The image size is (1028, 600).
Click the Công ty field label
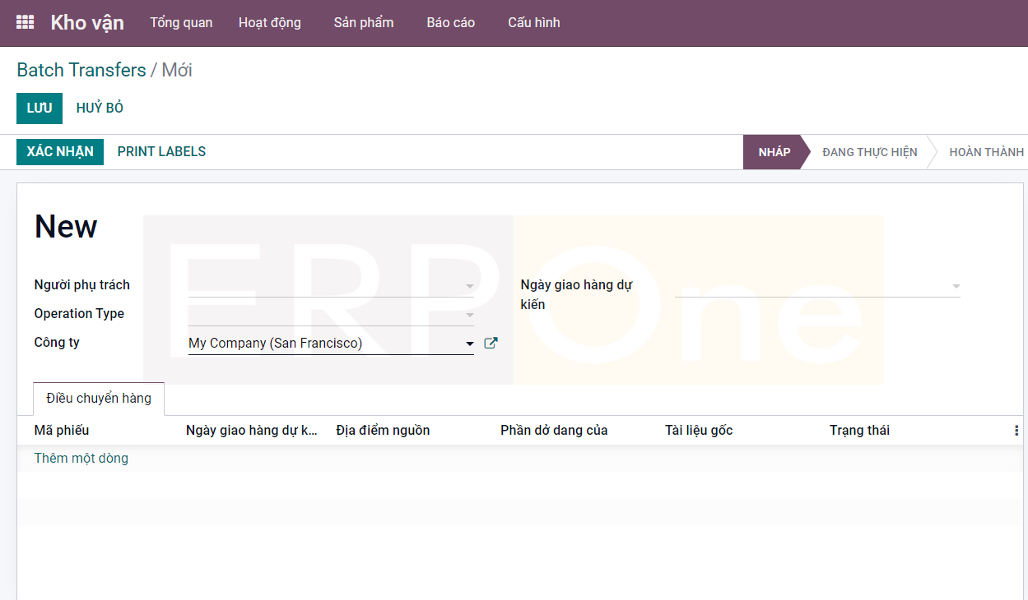(x=57, y=342)
